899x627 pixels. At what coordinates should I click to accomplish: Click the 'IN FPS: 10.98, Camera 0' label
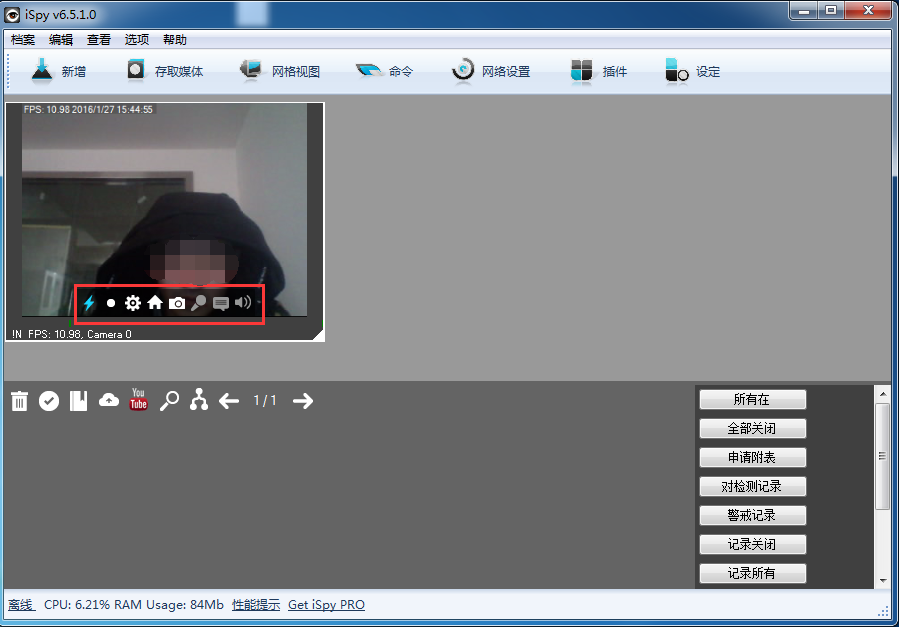point(72,334)
